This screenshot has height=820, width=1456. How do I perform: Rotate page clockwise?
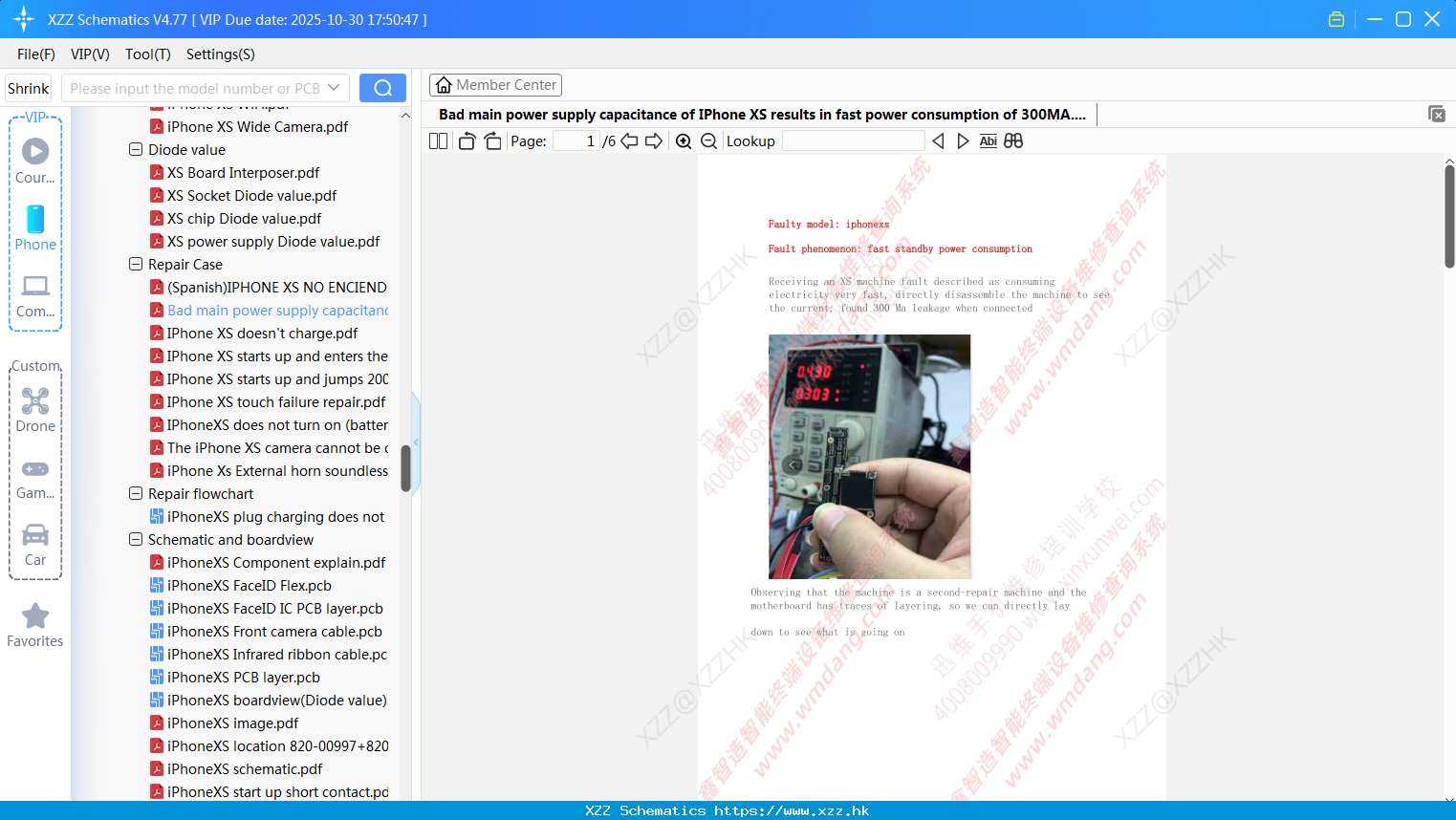[x=492, y=140]
